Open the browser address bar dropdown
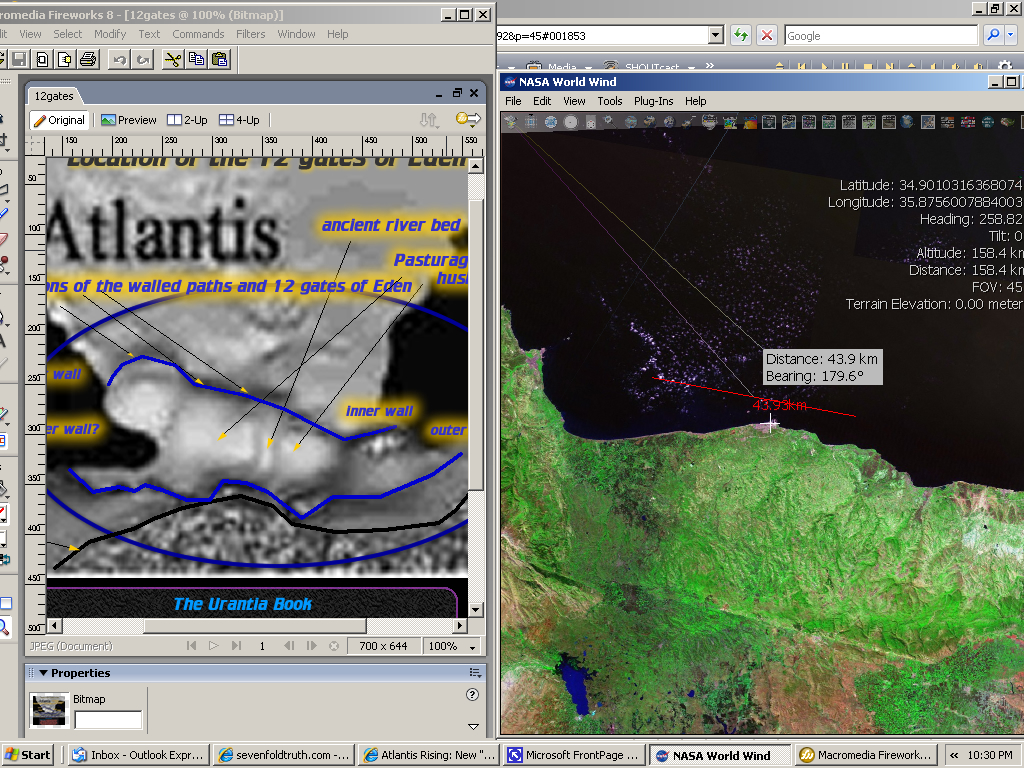 pos(716,35)
